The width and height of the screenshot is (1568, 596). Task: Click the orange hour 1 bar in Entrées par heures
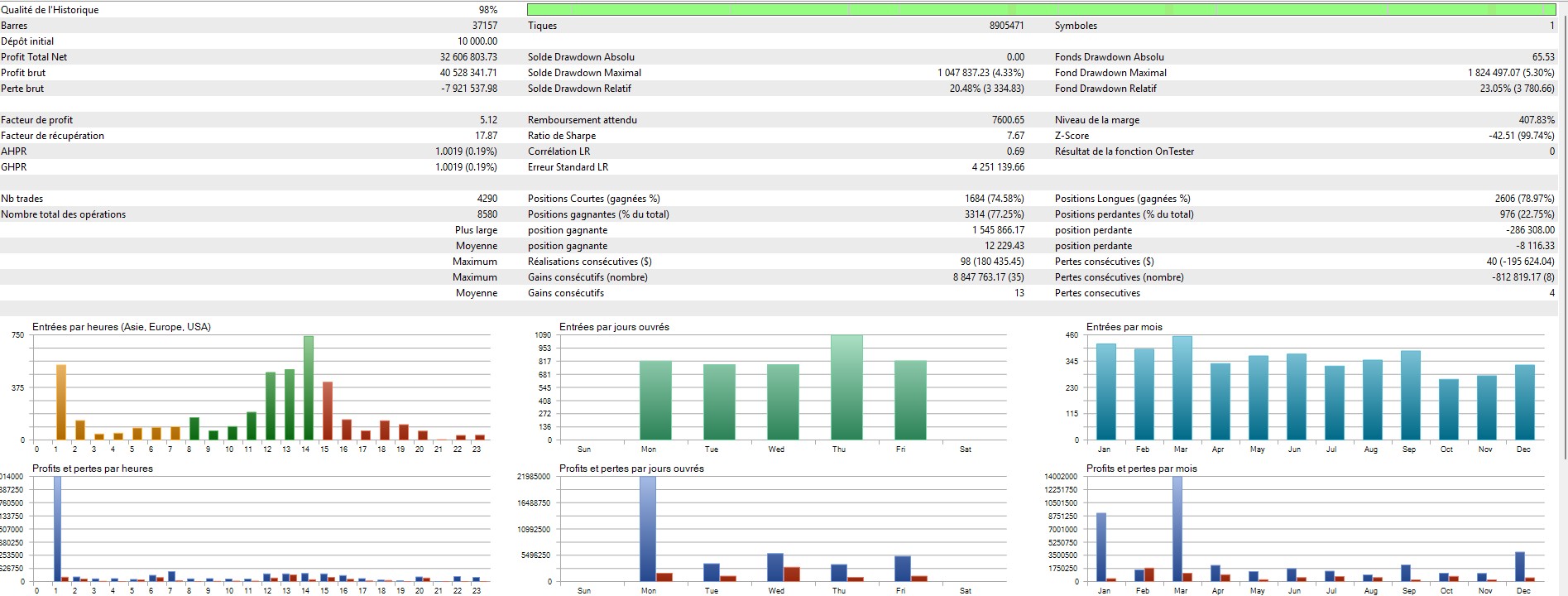coord(60,402)
